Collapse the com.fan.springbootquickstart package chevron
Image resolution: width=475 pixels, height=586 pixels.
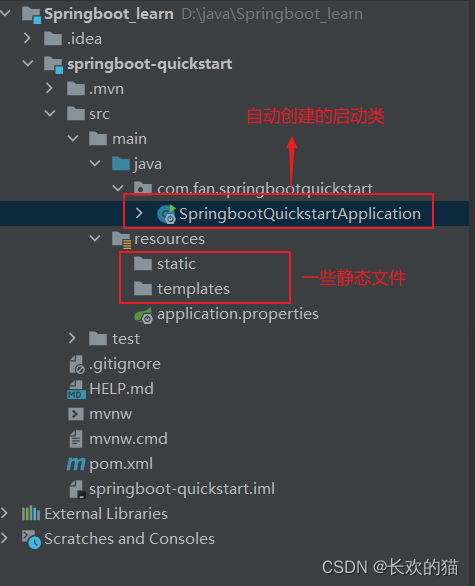click(118, 188)
